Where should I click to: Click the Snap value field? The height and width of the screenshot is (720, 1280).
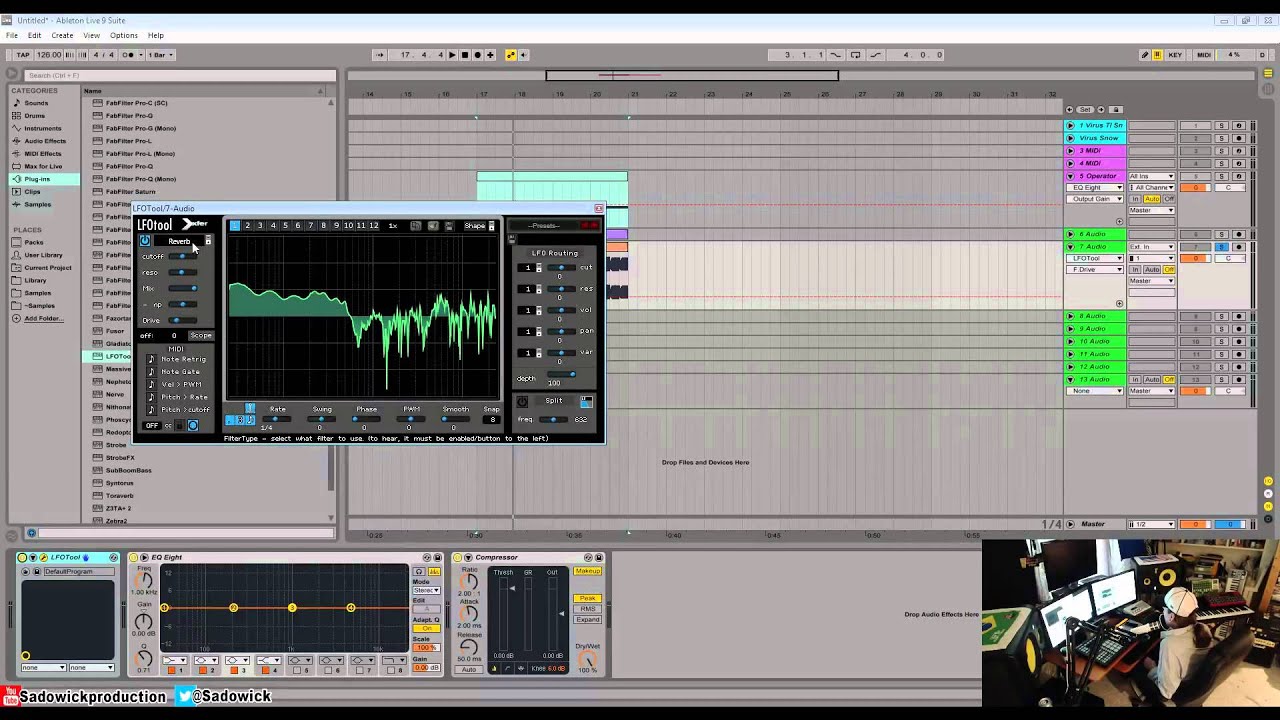coord(491,419)
